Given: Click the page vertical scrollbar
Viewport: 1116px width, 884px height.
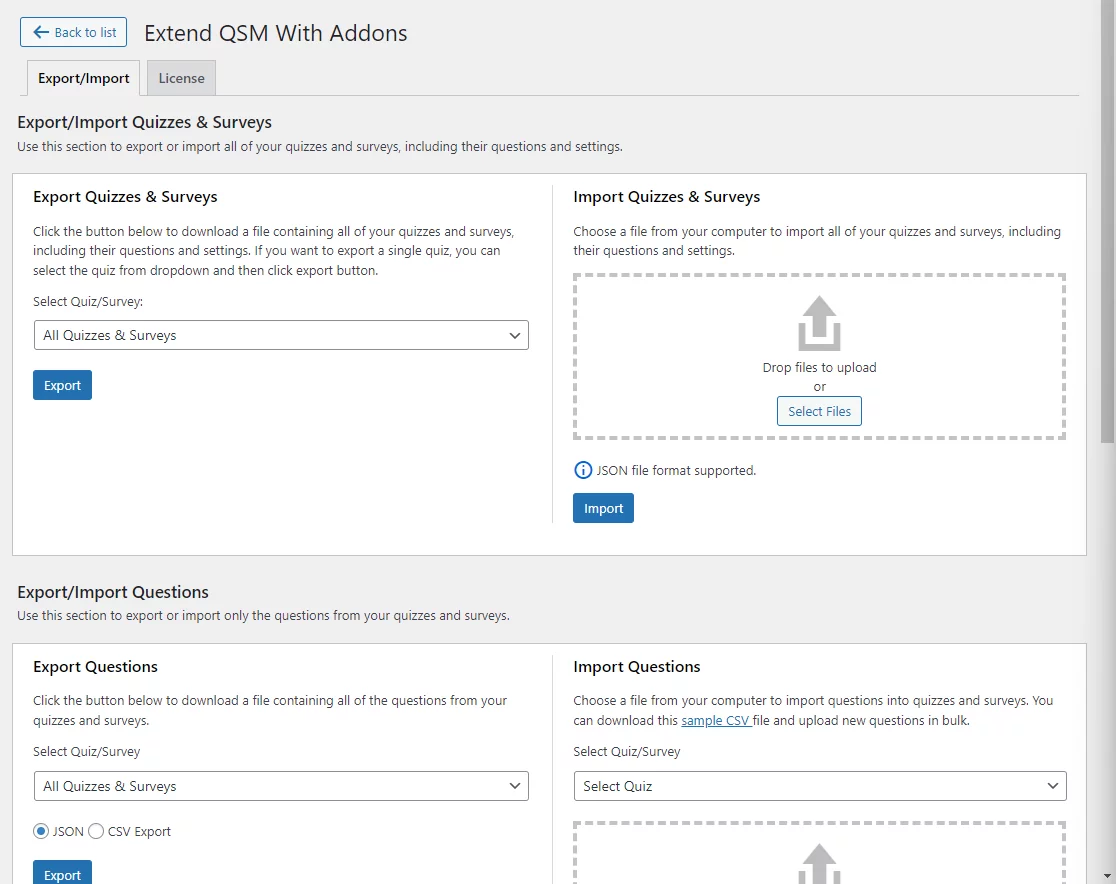Looking at the screenshot, I should point(1108,221).
